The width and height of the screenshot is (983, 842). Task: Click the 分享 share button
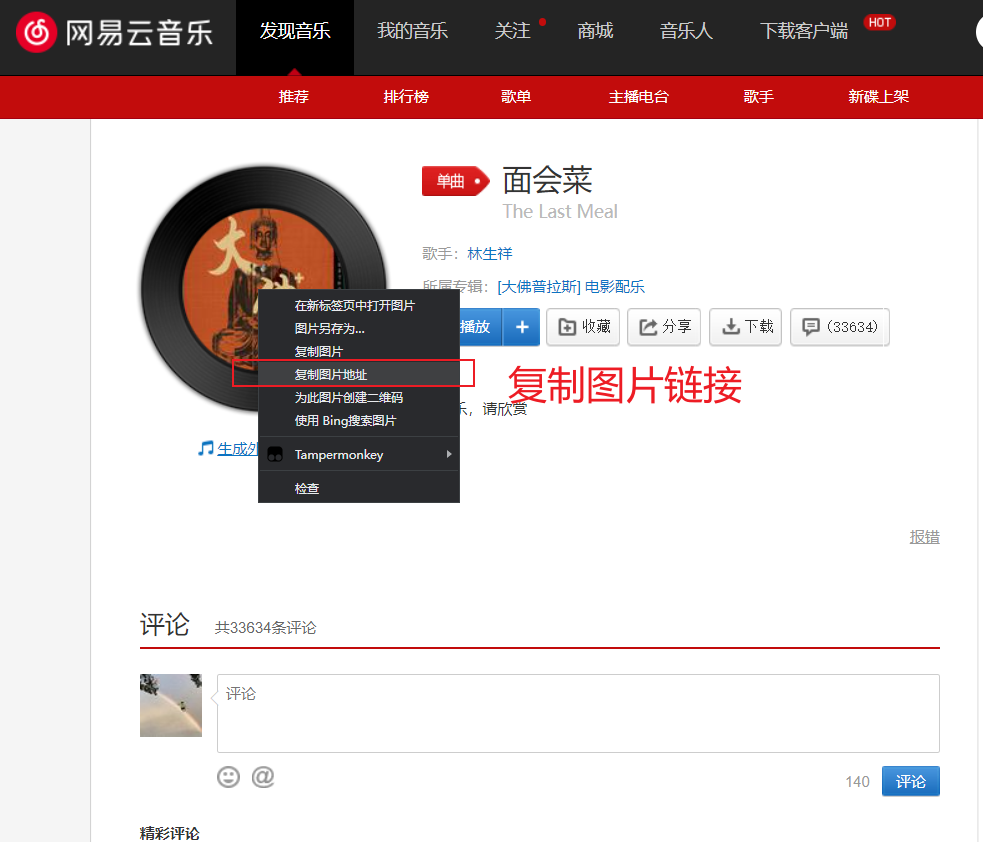click(664, 327)
